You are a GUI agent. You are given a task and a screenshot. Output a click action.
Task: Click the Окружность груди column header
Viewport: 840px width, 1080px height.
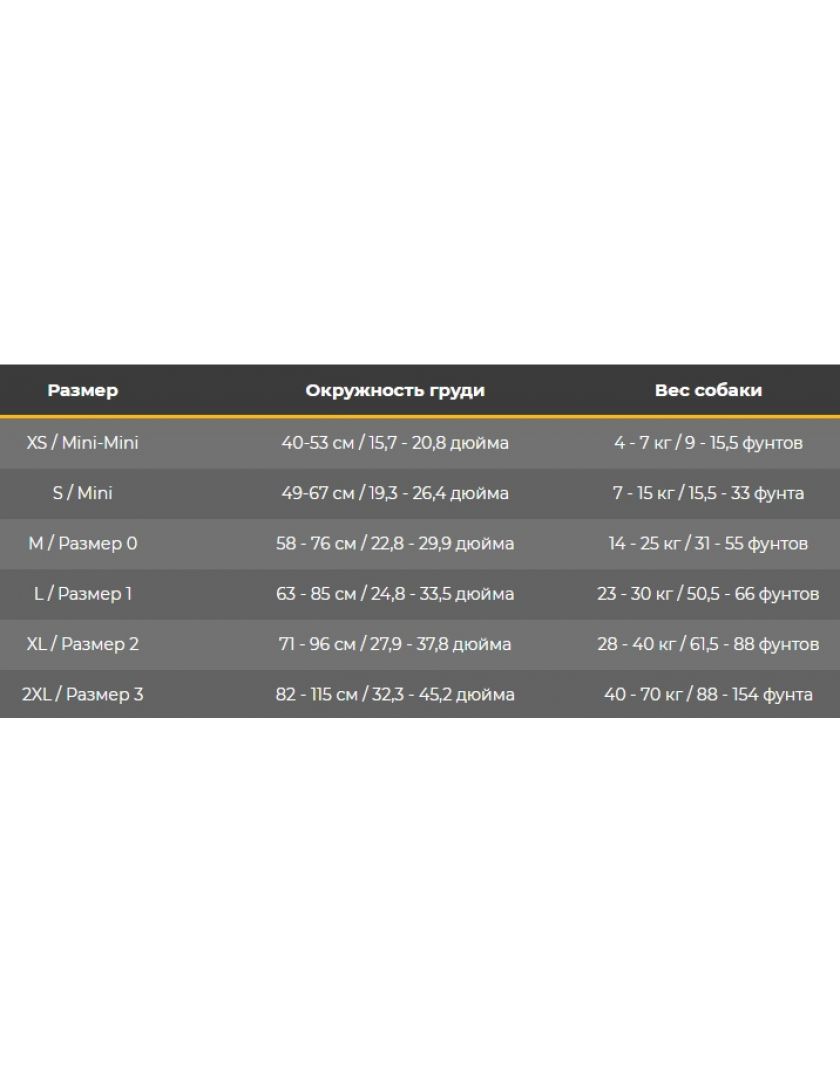395,391
